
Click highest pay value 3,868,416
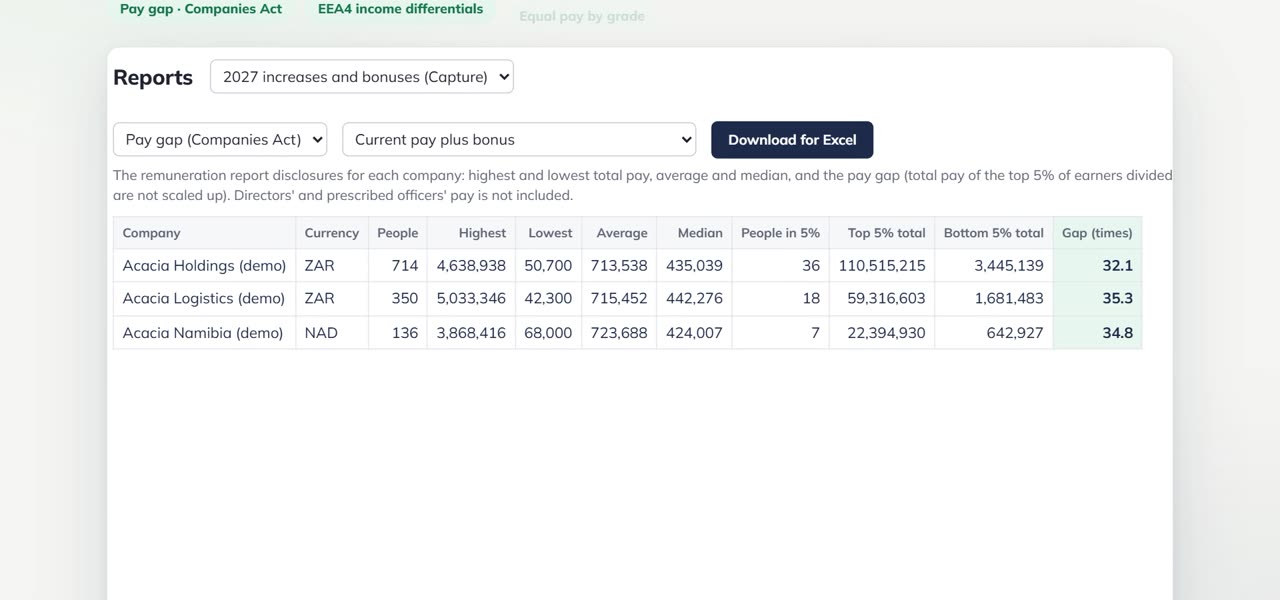coord(472,333)
